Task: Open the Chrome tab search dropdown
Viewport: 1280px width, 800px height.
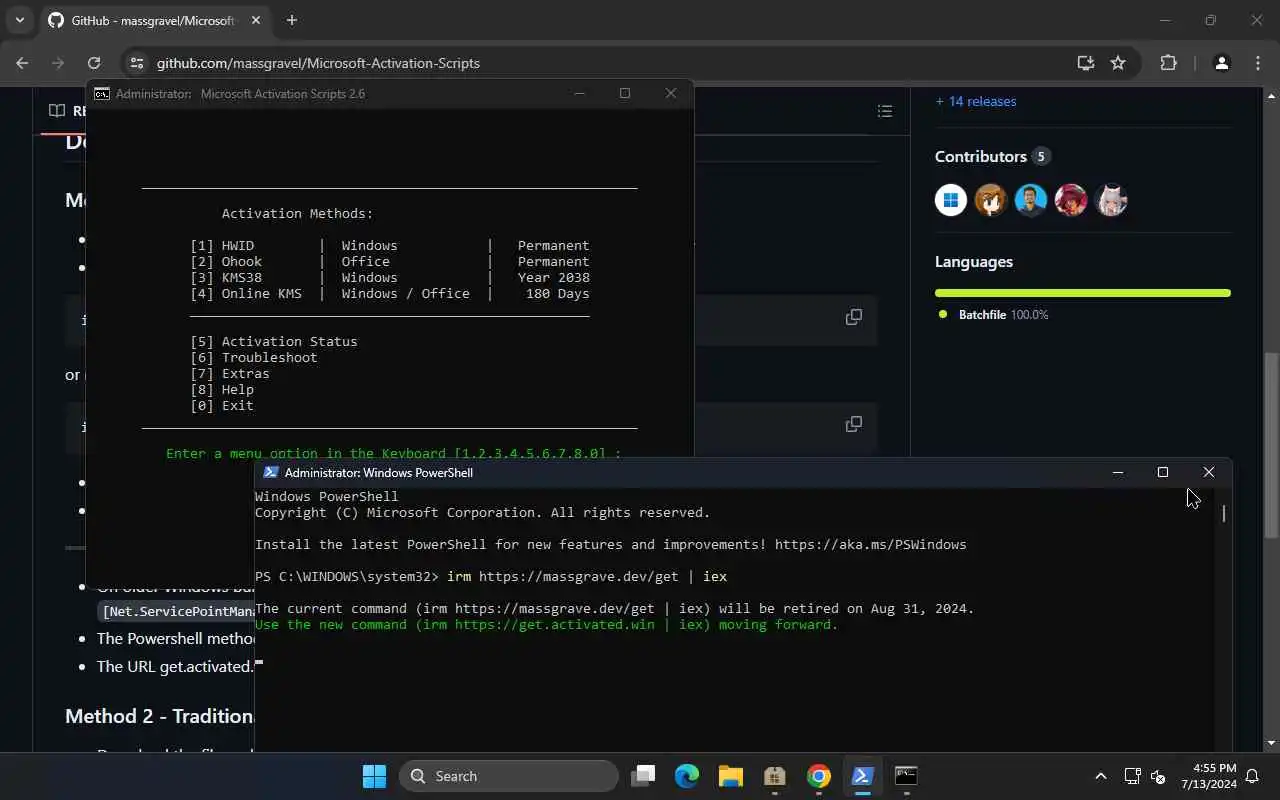Action: coord(19,20)
